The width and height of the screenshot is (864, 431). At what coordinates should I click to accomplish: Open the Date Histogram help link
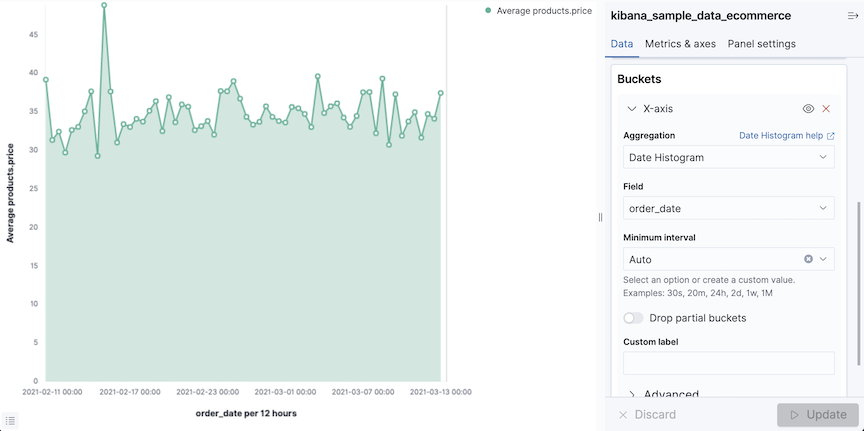[782, 136]
